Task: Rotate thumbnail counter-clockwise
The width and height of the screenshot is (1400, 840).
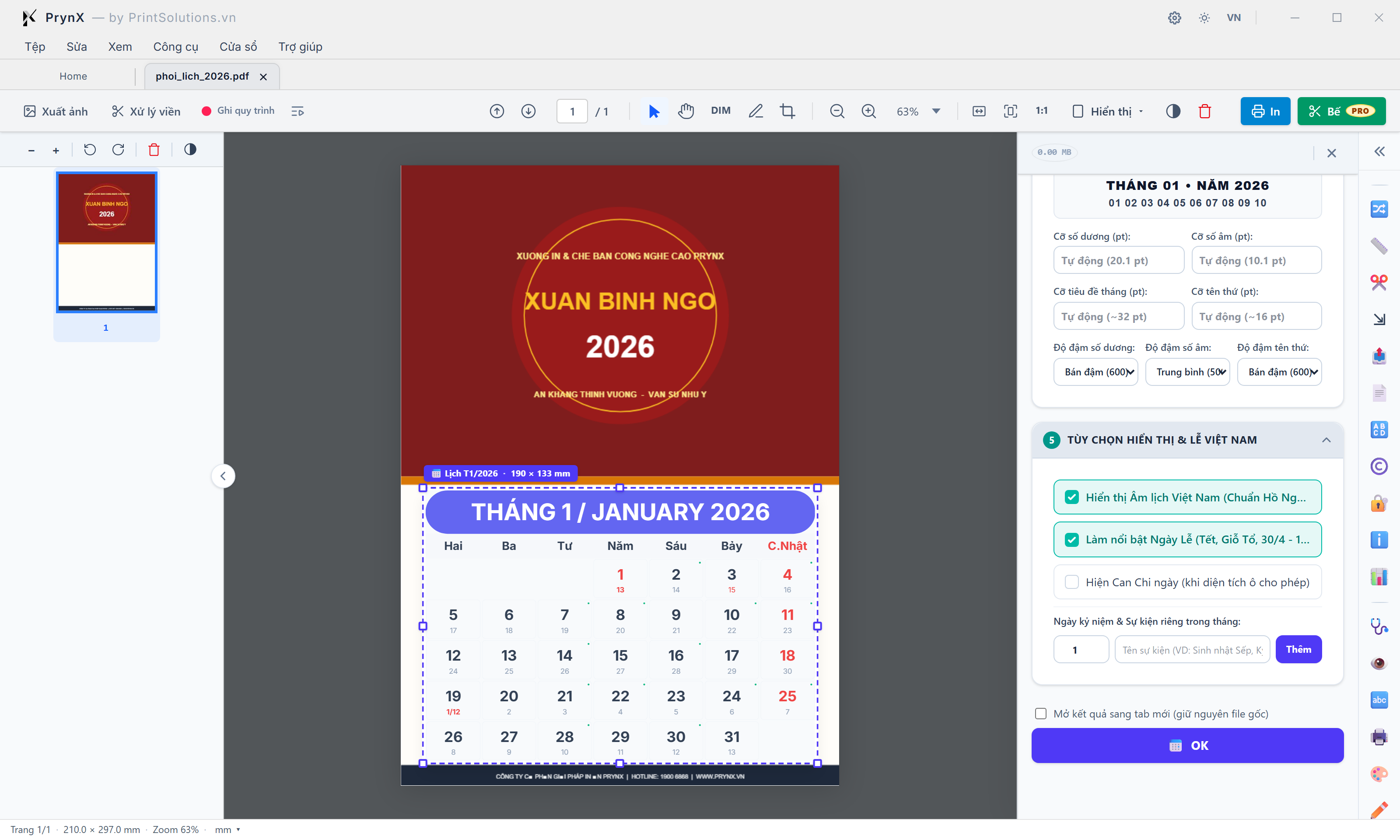Action: [90, 150]
